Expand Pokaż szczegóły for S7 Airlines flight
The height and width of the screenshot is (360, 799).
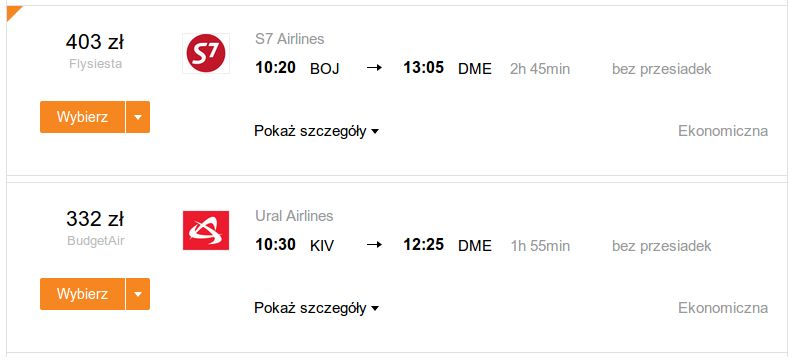316,131
